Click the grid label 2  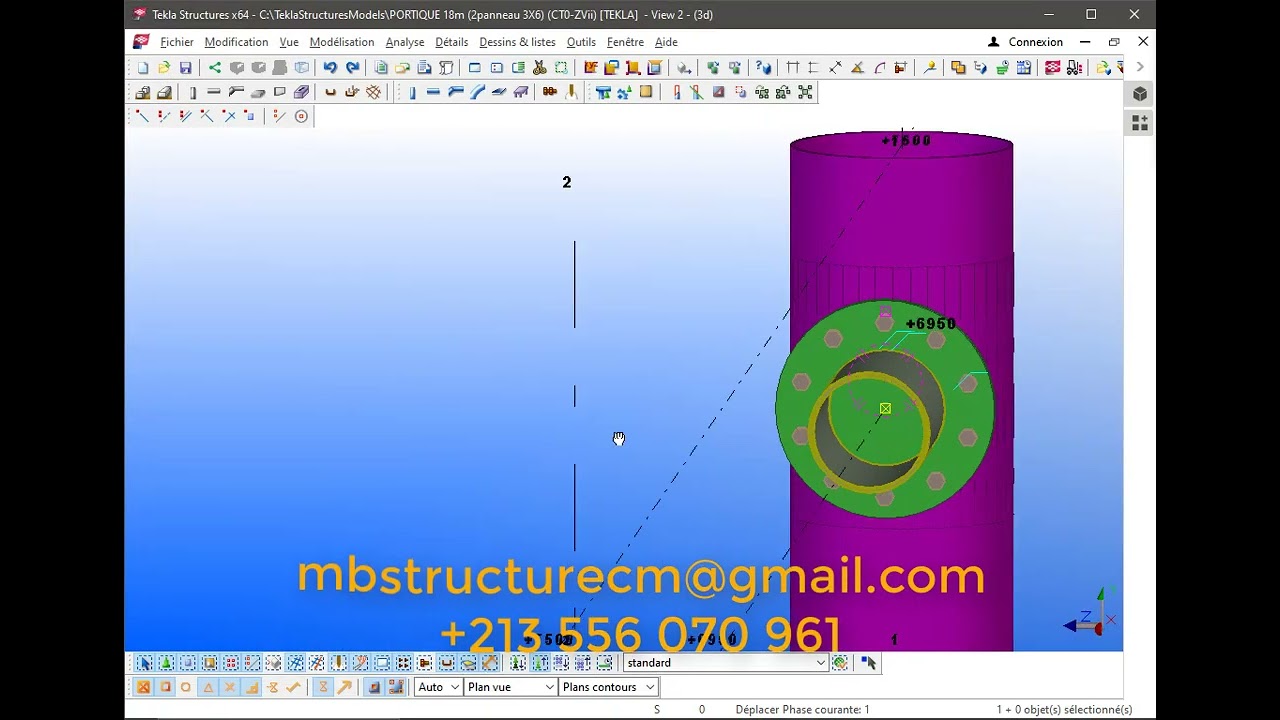click(567, 182)
